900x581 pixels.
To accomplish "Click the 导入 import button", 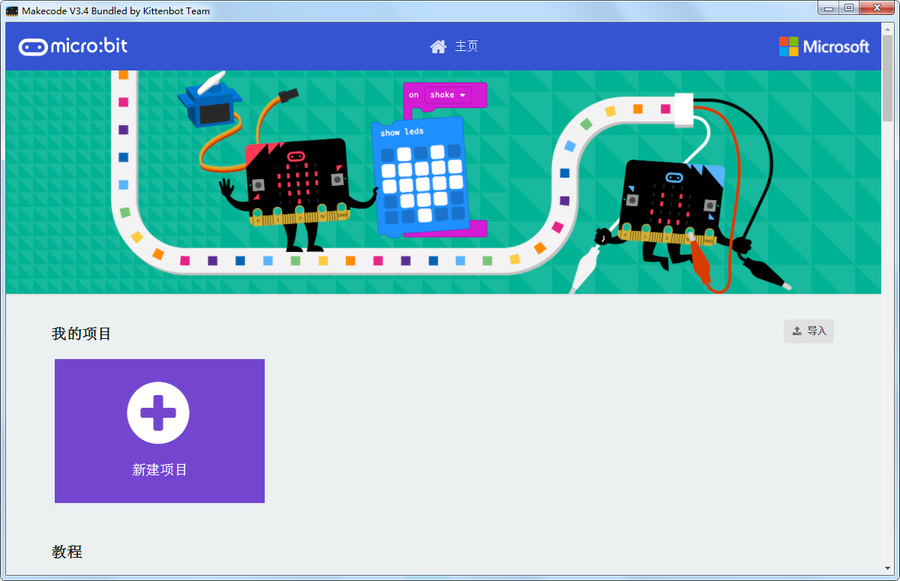I will pos(808,331).
